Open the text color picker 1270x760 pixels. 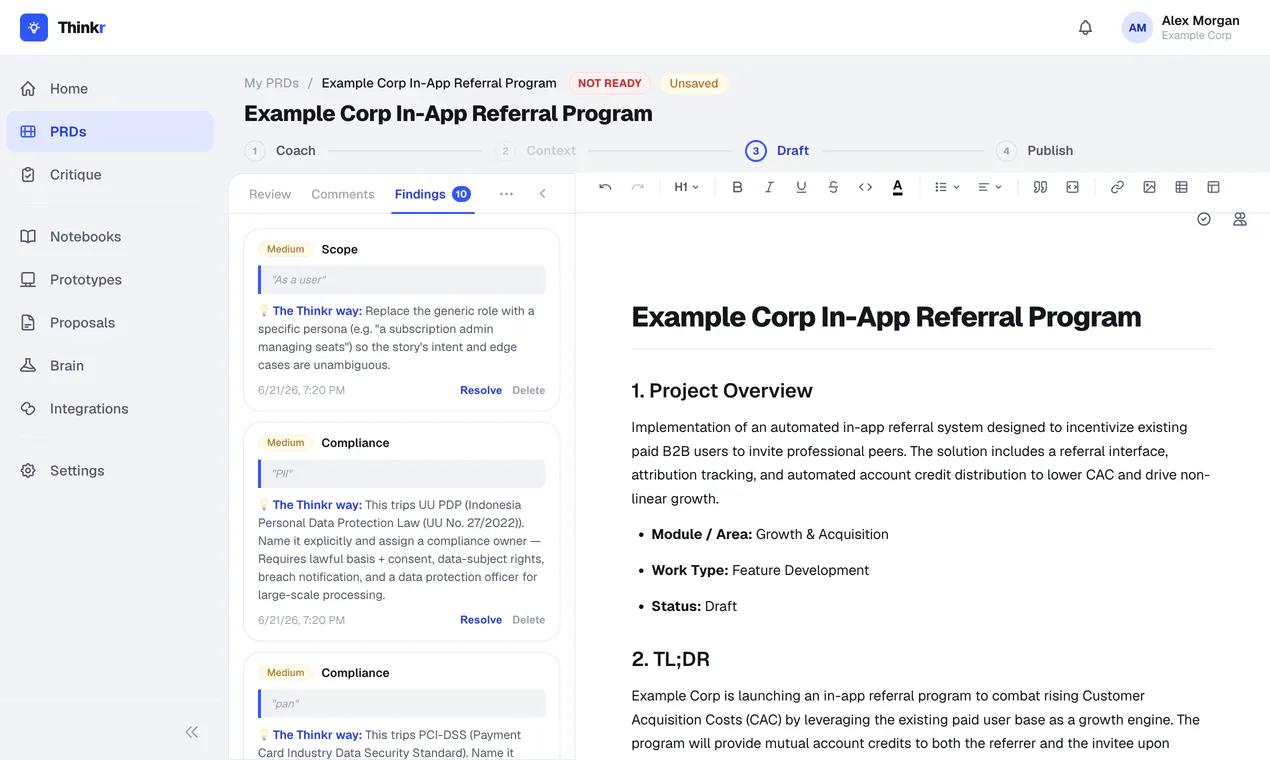click(897, 187)
